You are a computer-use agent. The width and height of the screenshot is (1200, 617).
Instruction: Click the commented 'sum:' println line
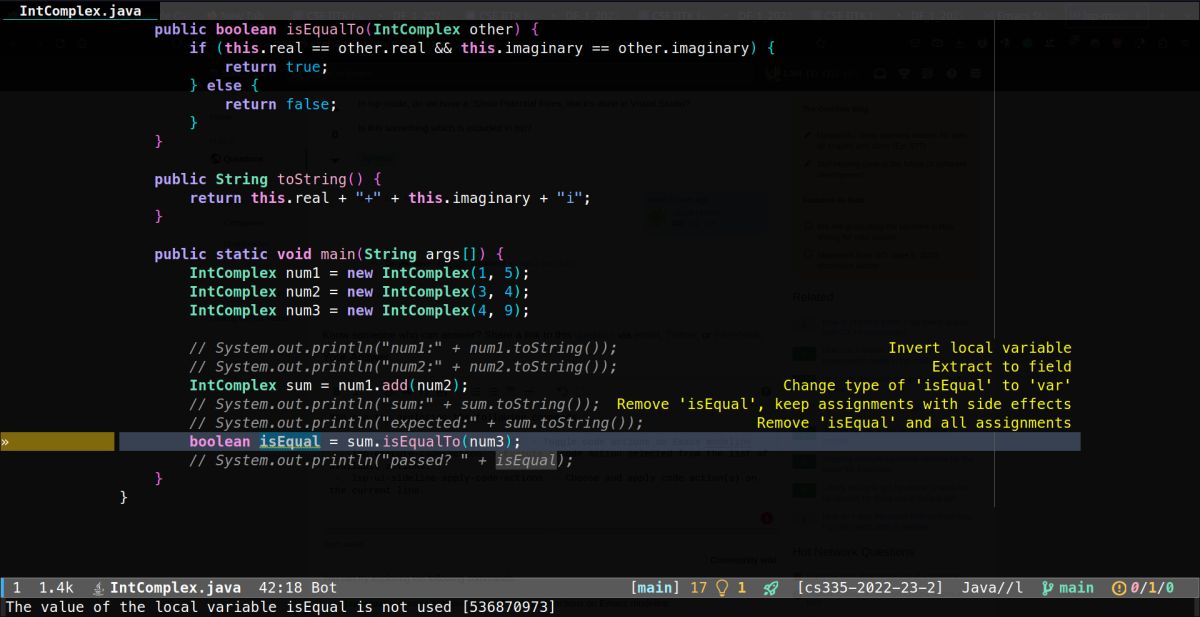[394, 404]
